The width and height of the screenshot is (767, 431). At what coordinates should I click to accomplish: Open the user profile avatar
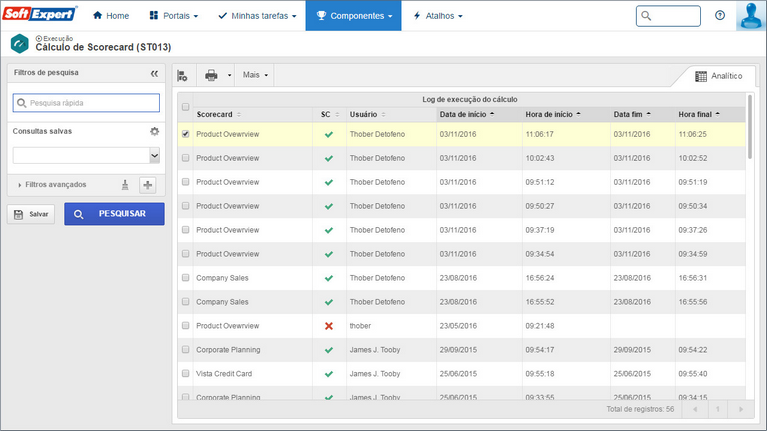tap(751, 16)
